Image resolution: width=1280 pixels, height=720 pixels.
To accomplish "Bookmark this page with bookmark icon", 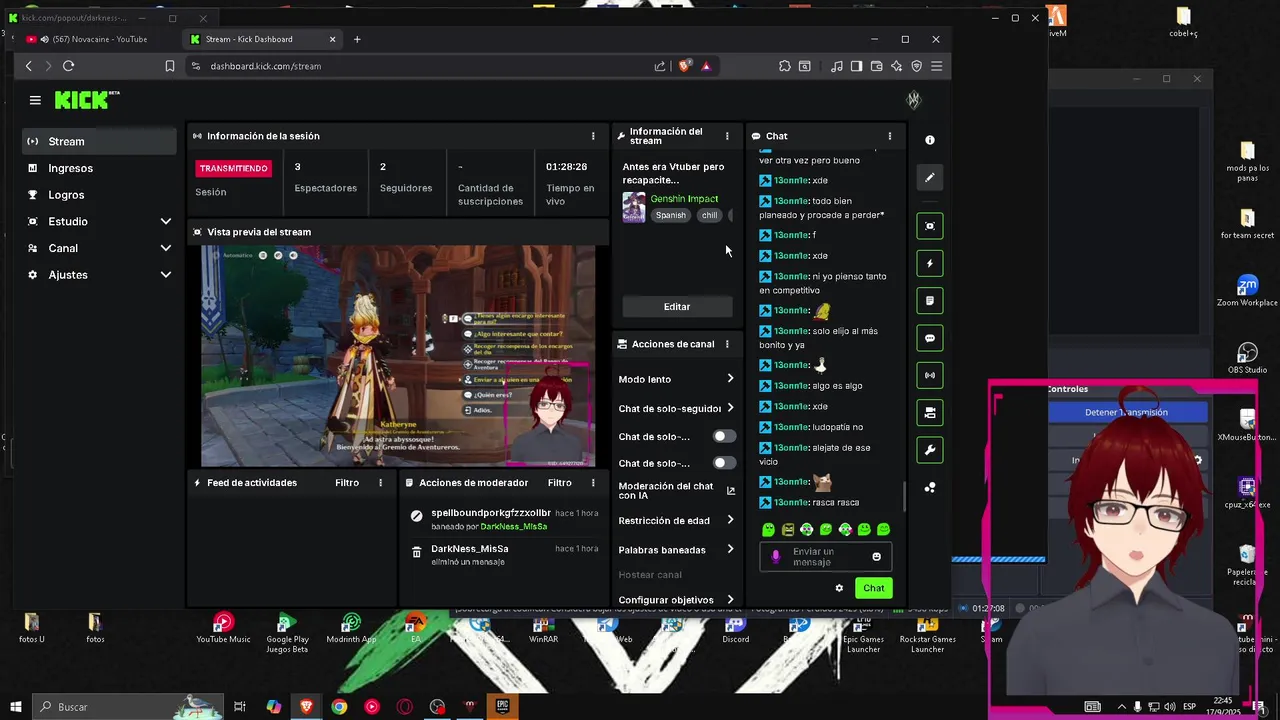I will (x=170, y=66).
